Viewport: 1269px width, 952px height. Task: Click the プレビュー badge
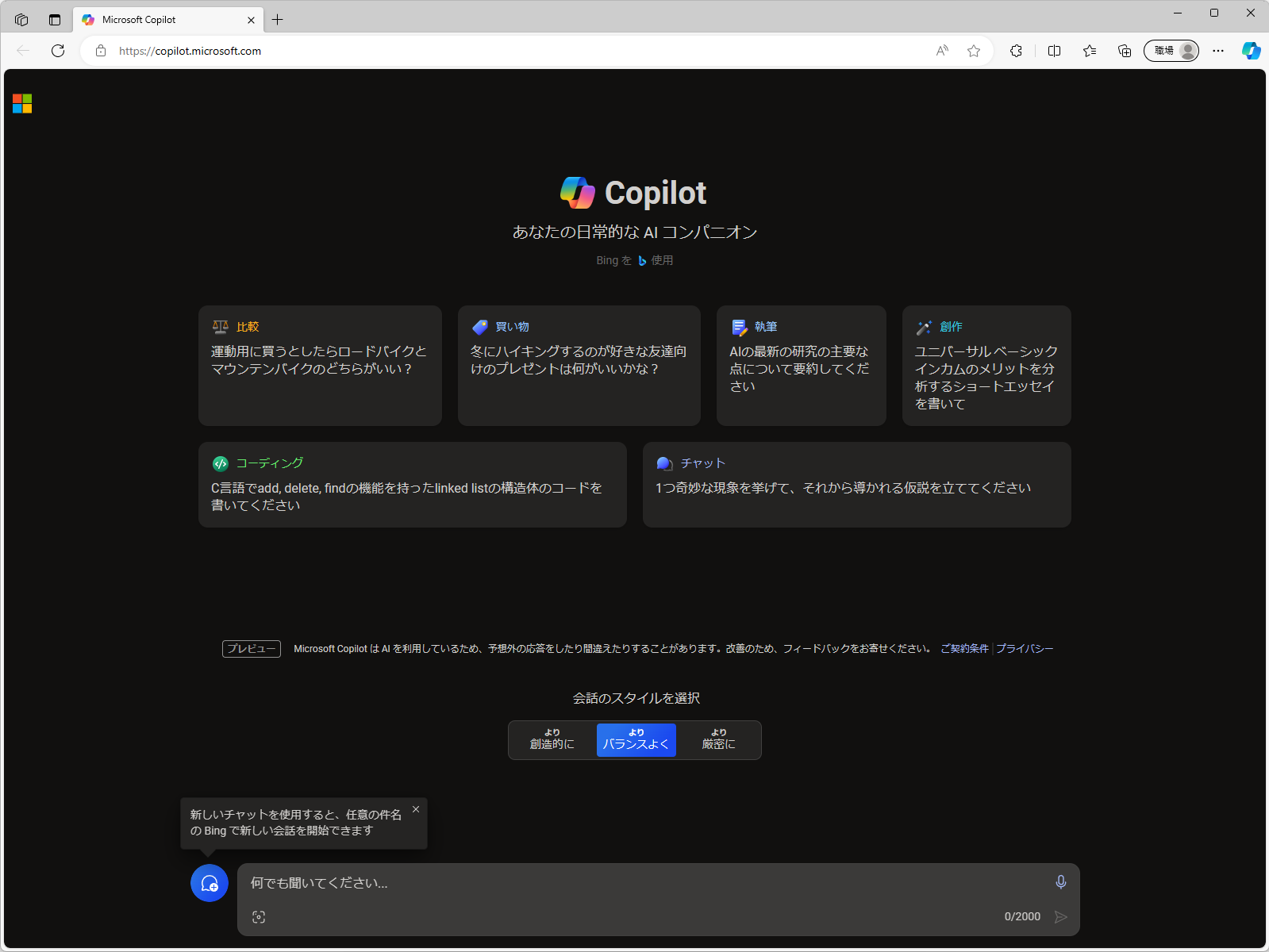[252, 649]
